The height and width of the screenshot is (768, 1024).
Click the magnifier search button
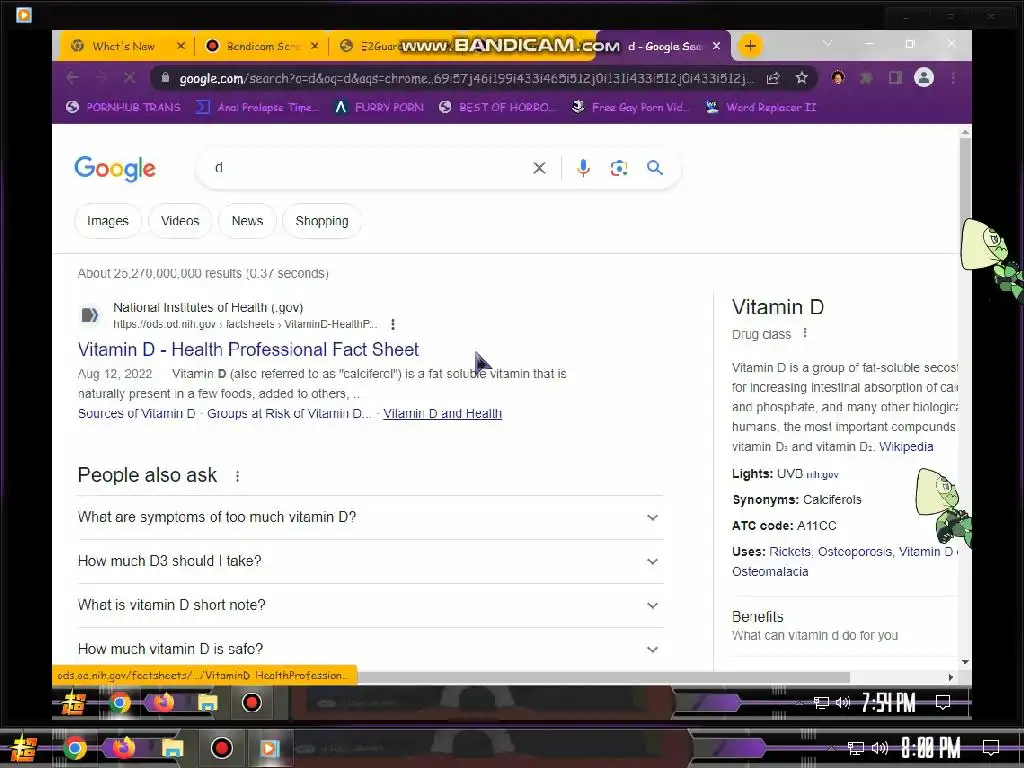[x=655, y=168]
